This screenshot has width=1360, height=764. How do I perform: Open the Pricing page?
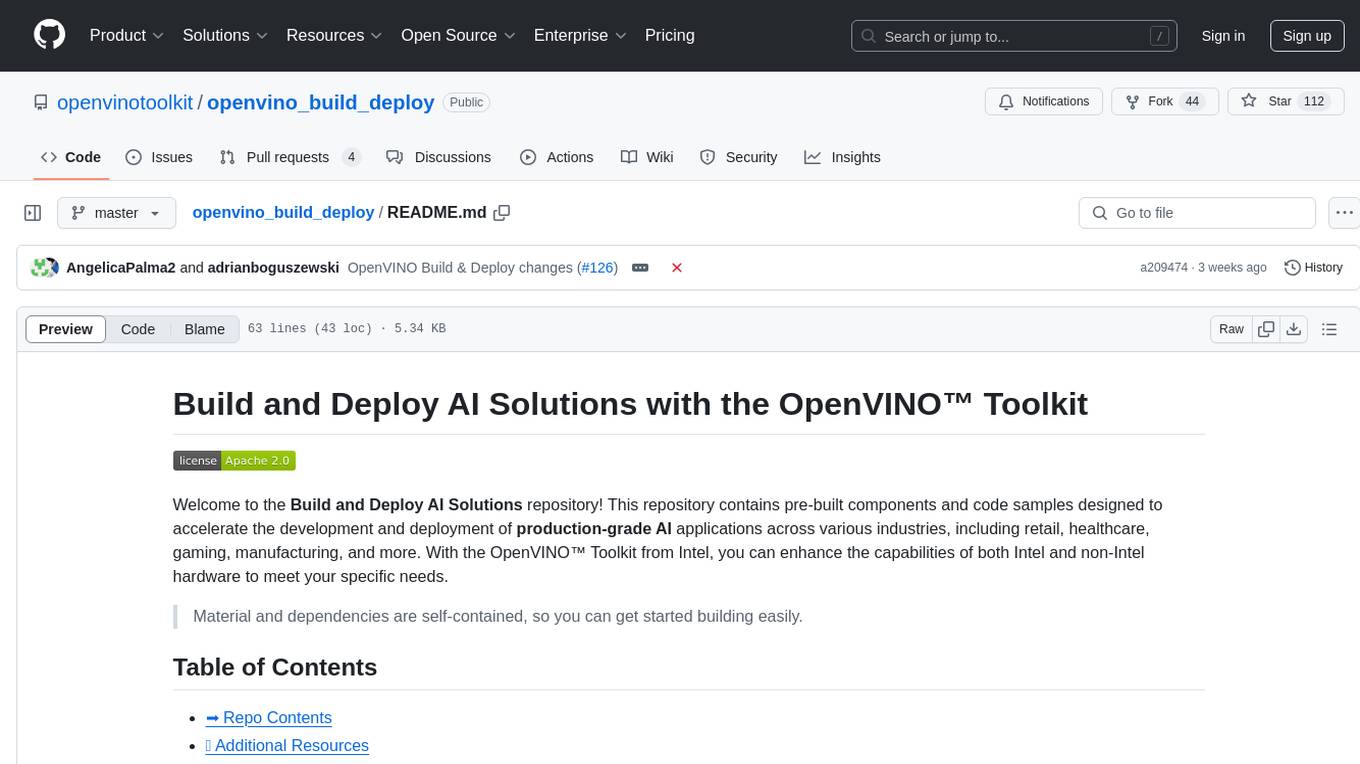click(x=670, y=35)
